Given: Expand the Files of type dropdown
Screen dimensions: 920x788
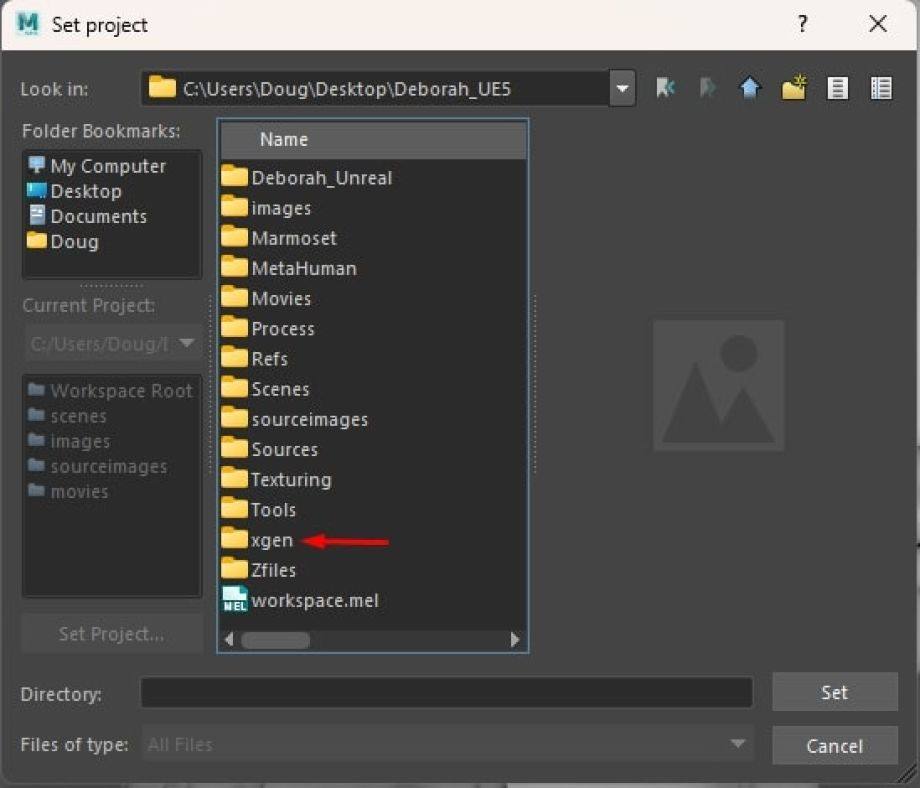Looking at the screenshot, I should tap(737, 744).
